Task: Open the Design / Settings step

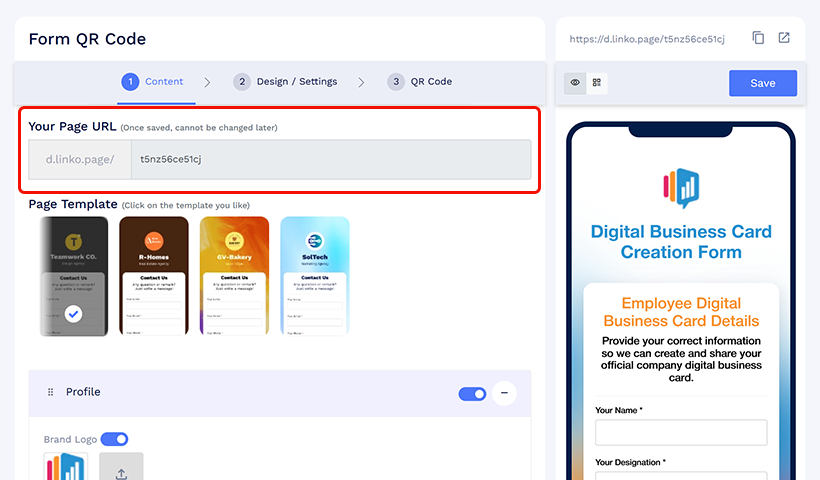Action: point(286,82)
